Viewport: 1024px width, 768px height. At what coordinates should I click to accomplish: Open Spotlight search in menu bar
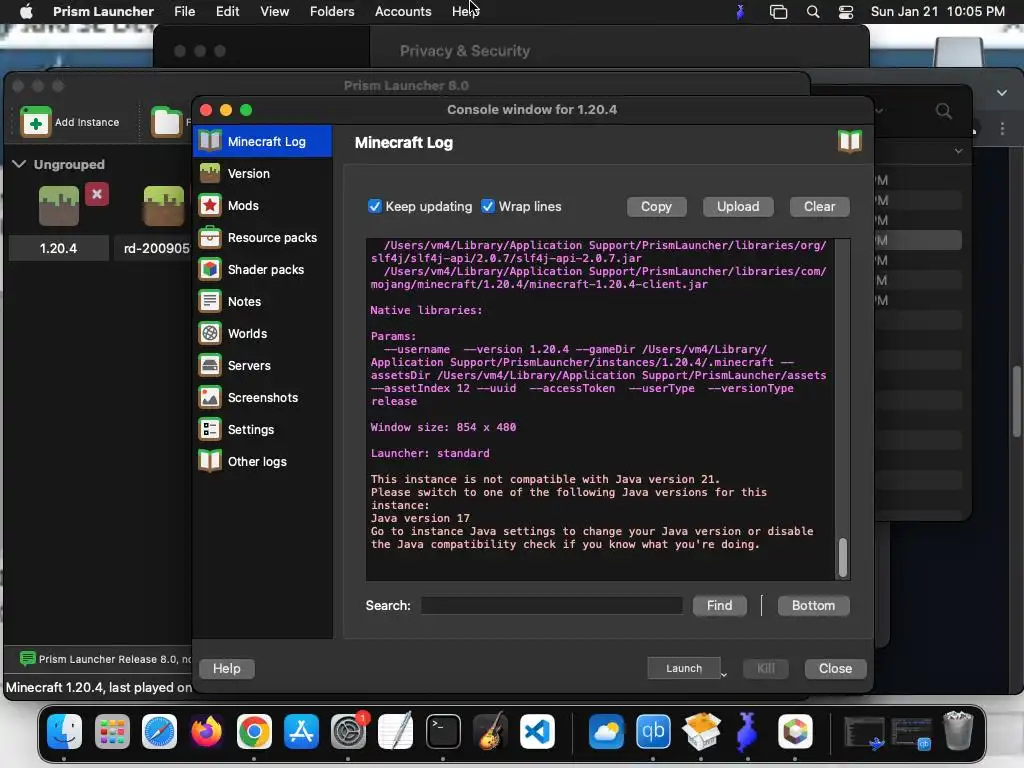point(812,12)
